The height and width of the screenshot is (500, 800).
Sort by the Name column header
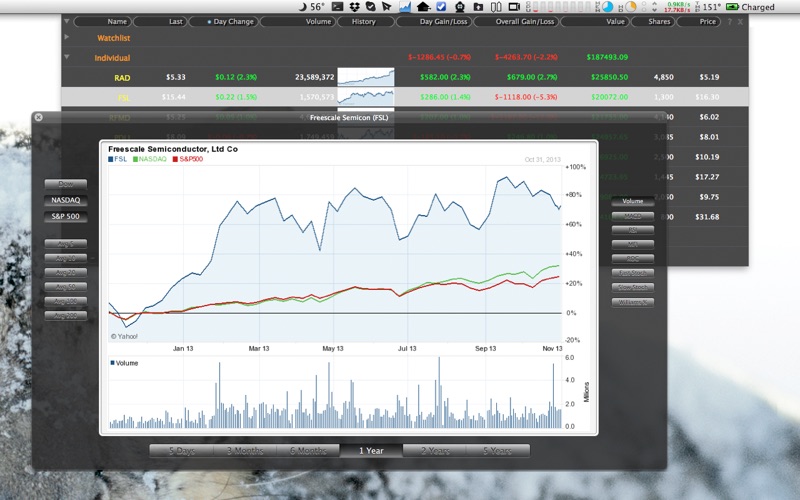click(x=103, y=21)
